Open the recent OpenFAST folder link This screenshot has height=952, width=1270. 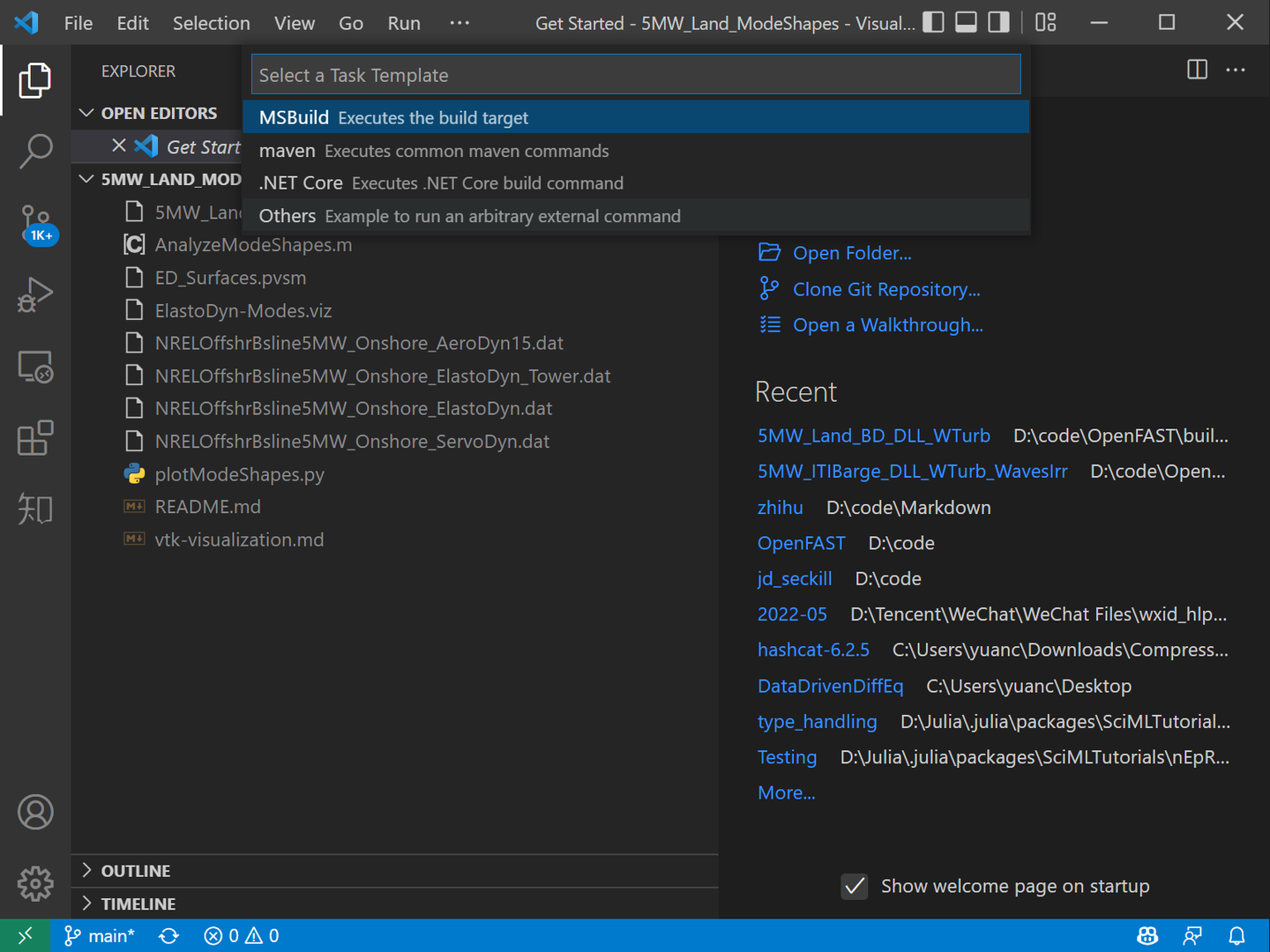click(x=801, y=543)
